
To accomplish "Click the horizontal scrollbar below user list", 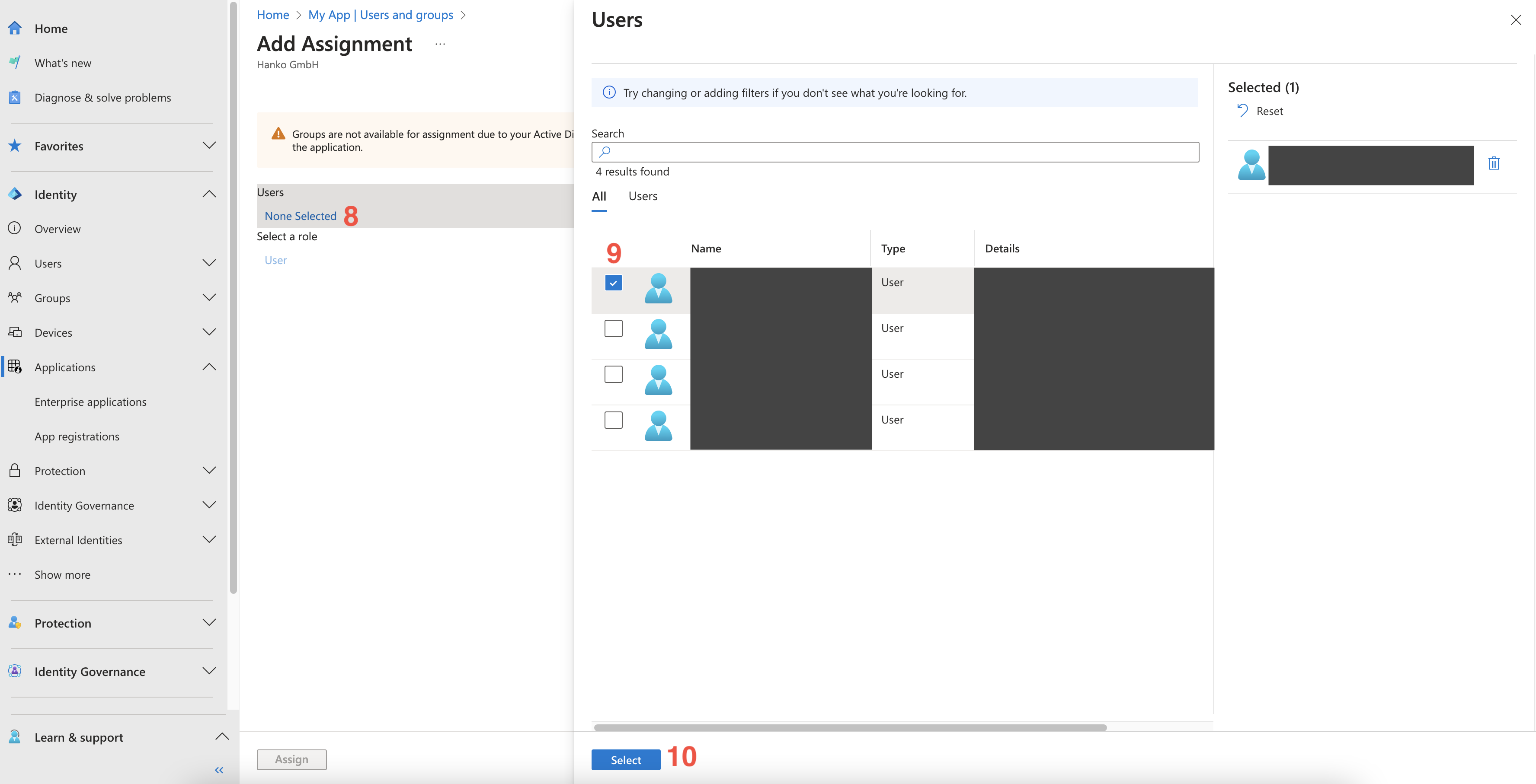I will point(850,727).
